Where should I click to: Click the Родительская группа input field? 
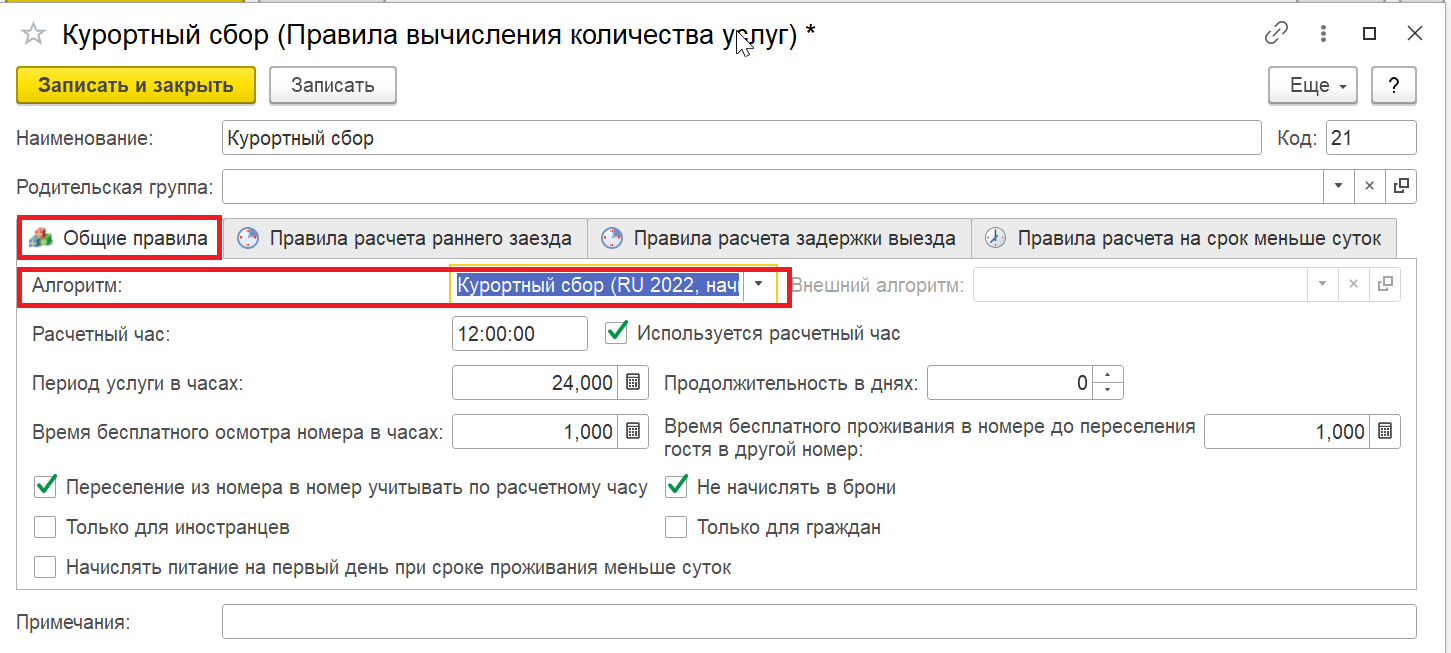[x=772, y=186]
